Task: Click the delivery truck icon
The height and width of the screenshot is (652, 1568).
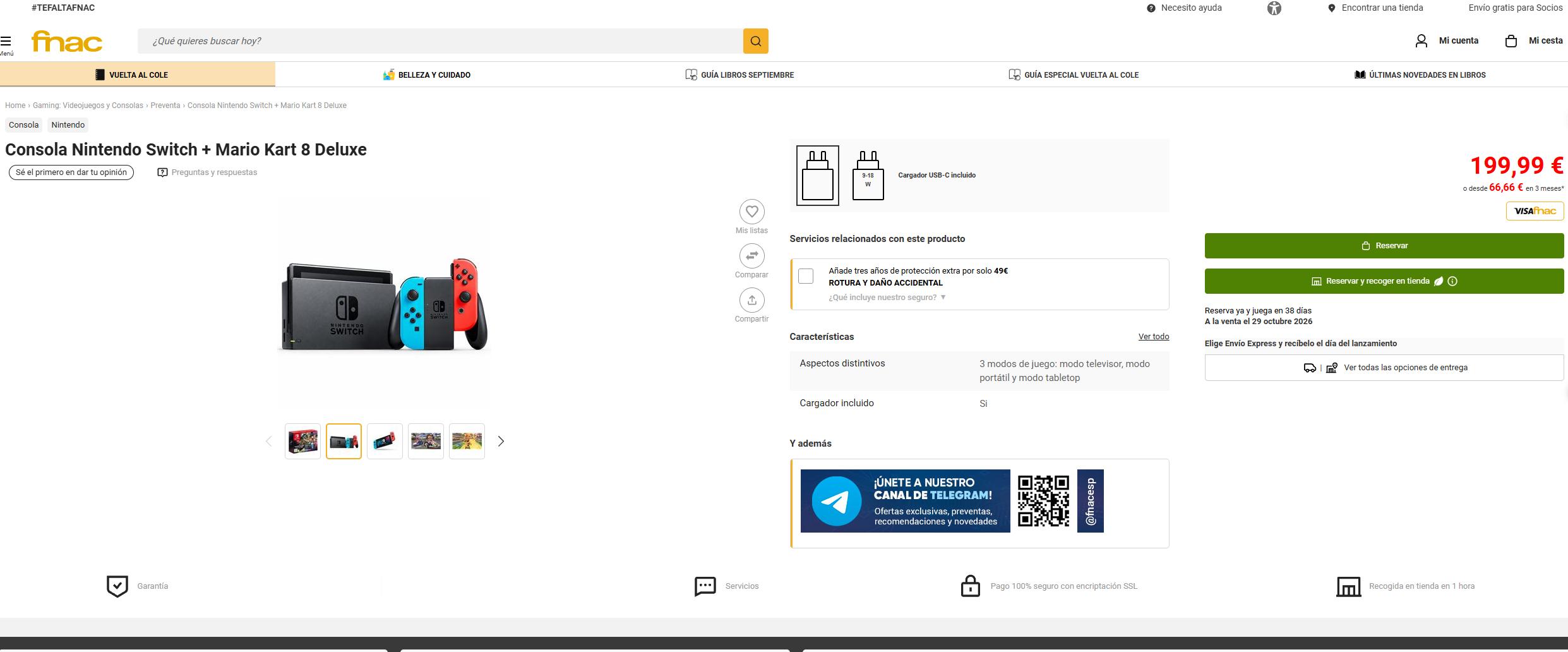Action: [x=1310, y=368]
